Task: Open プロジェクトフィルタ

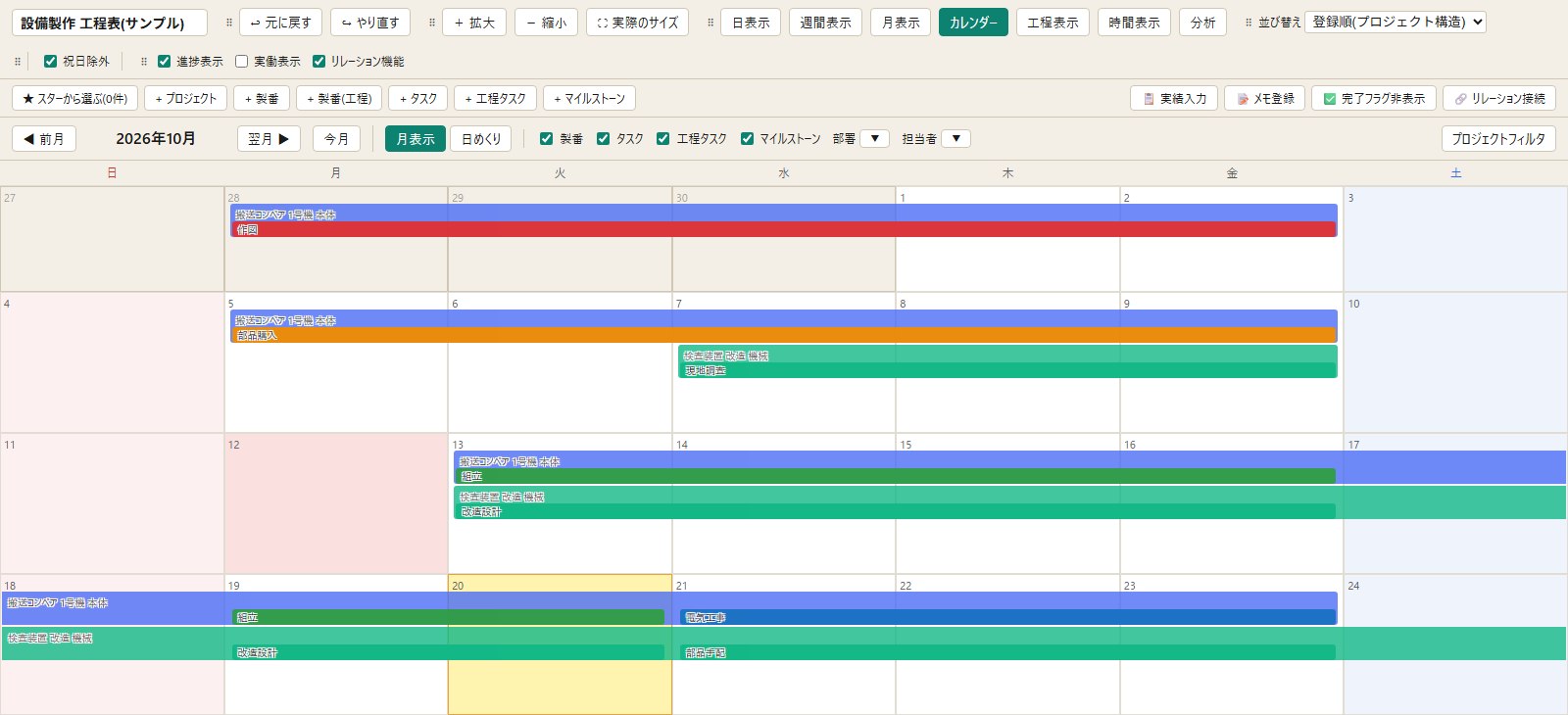Action: tap(1498, 139)
